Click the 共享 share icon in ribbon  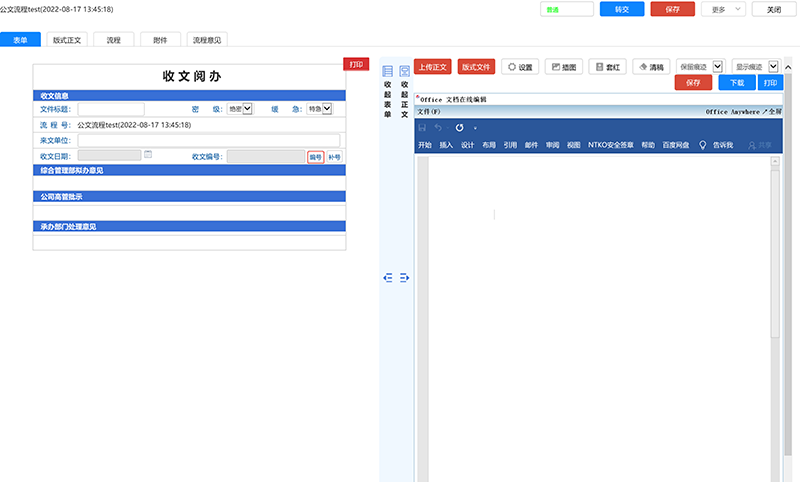coord(759,145)
